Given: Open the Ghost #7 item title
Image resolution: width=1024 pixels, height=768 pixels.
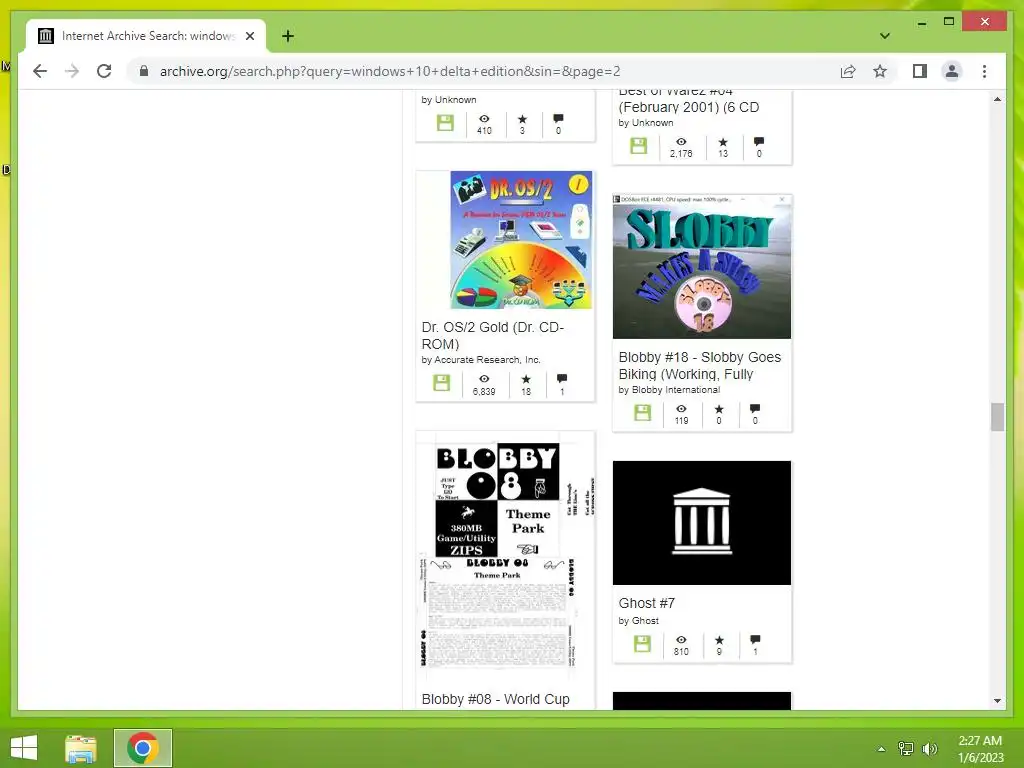Looking at the screenshot, I should [647, 603].
